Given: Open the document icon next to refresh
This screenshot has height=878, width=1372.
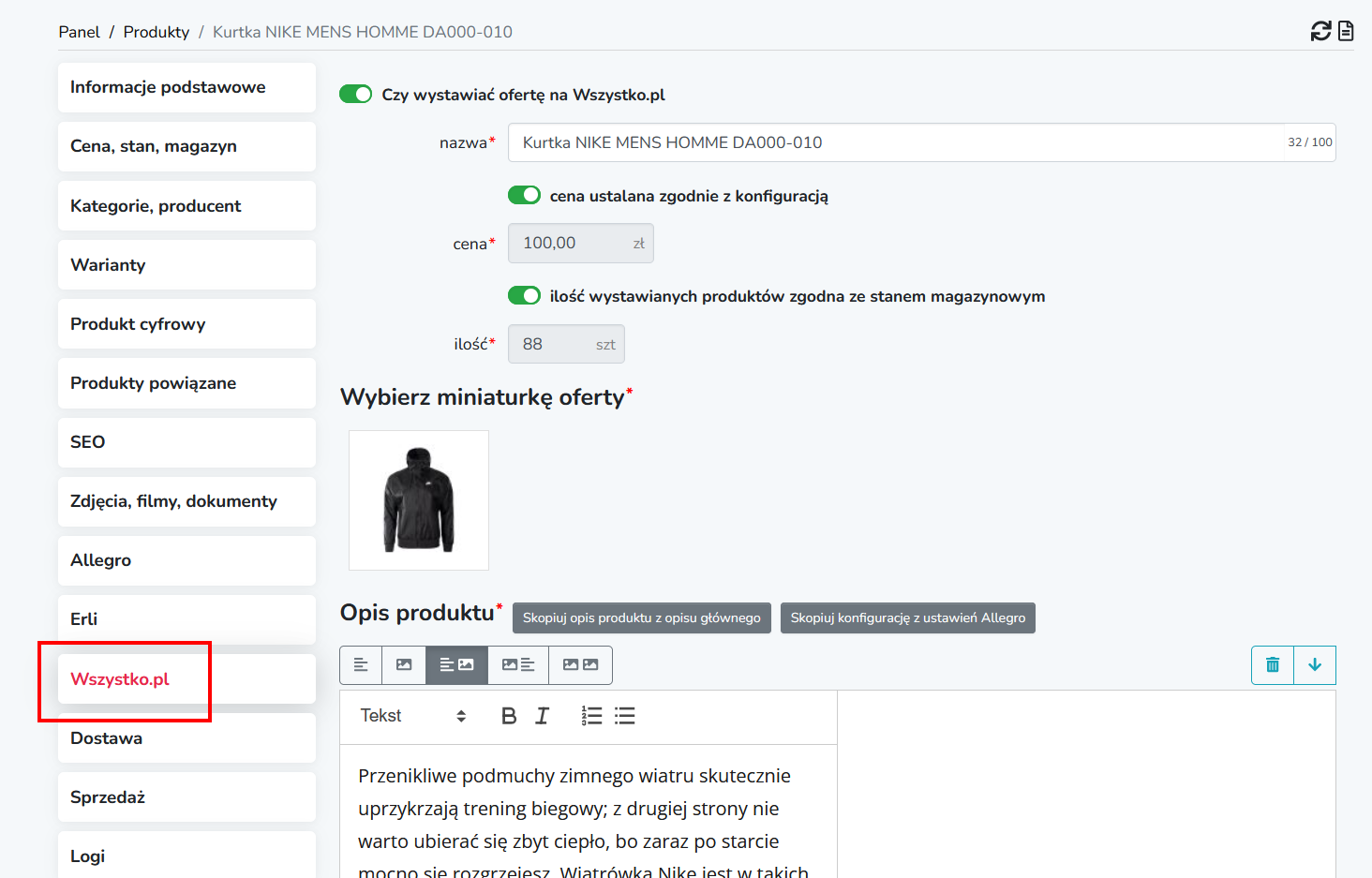Looking at the screenshot, I should [1346, 31].
